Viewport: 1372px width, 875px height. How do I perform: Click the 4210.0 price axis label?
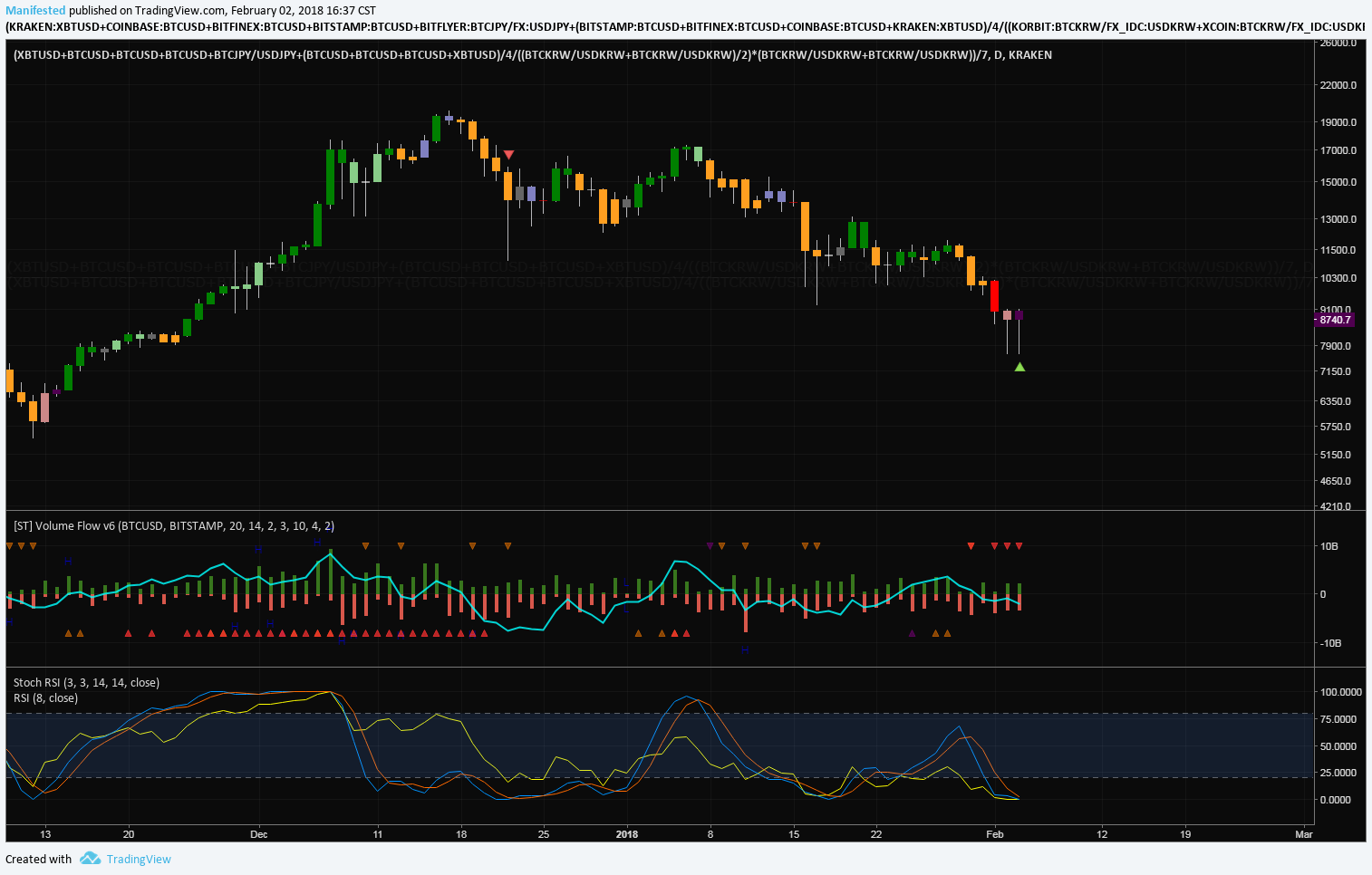click(1336, 506)
